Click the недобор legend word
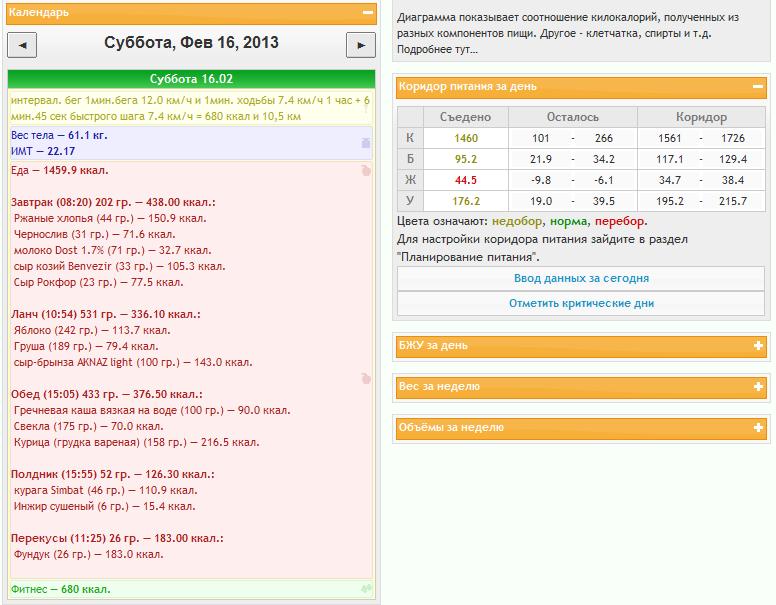This screenshot has height=605, width=776. [517, 221]
